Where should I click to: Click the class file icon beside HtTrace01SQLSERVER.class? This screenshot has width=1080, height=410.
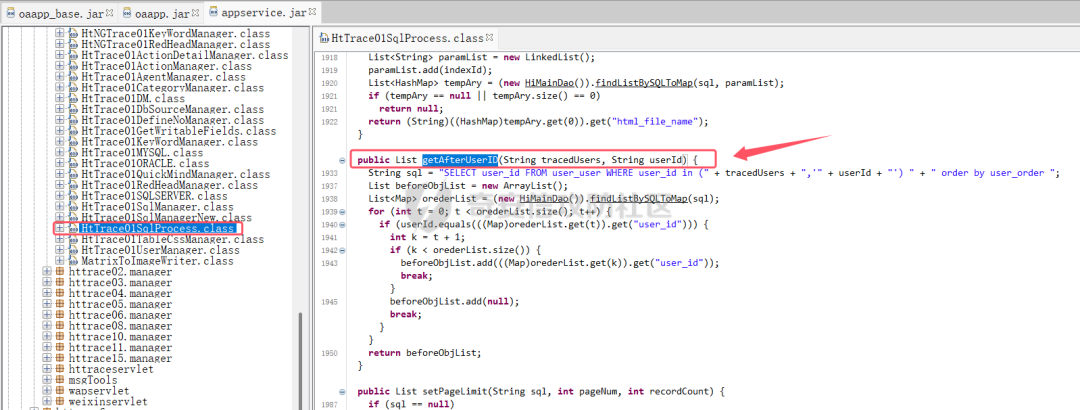(x=74, y=196)
